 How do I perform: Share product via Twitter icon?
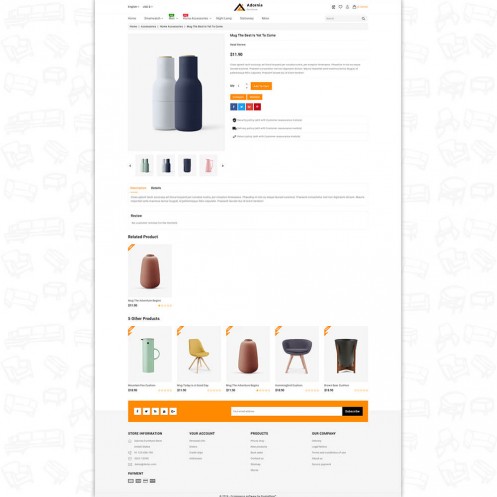point(241,107)
